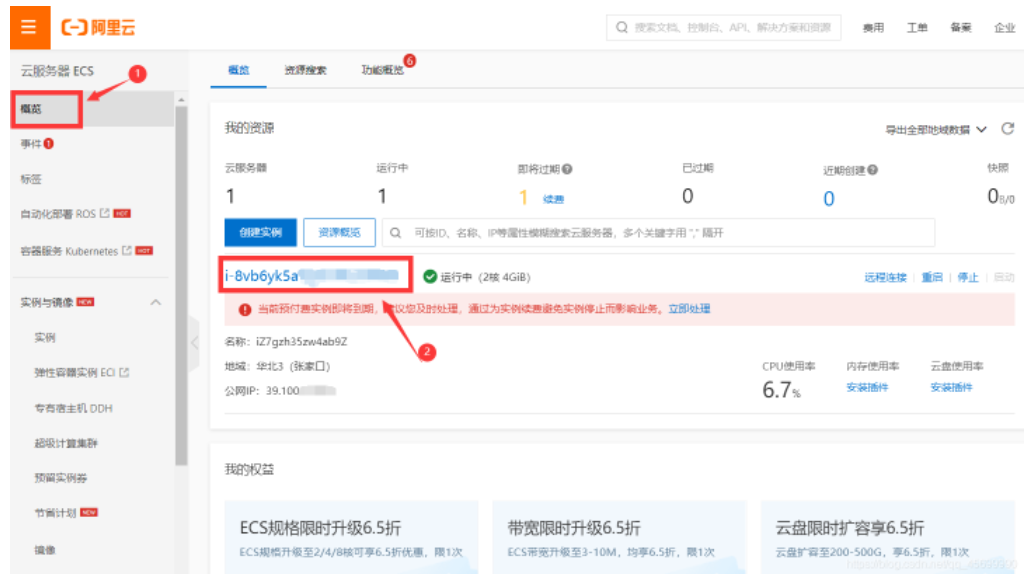Click the 重启 link for the instance
The image size is (1034, 574).
[x=932, y=277]
